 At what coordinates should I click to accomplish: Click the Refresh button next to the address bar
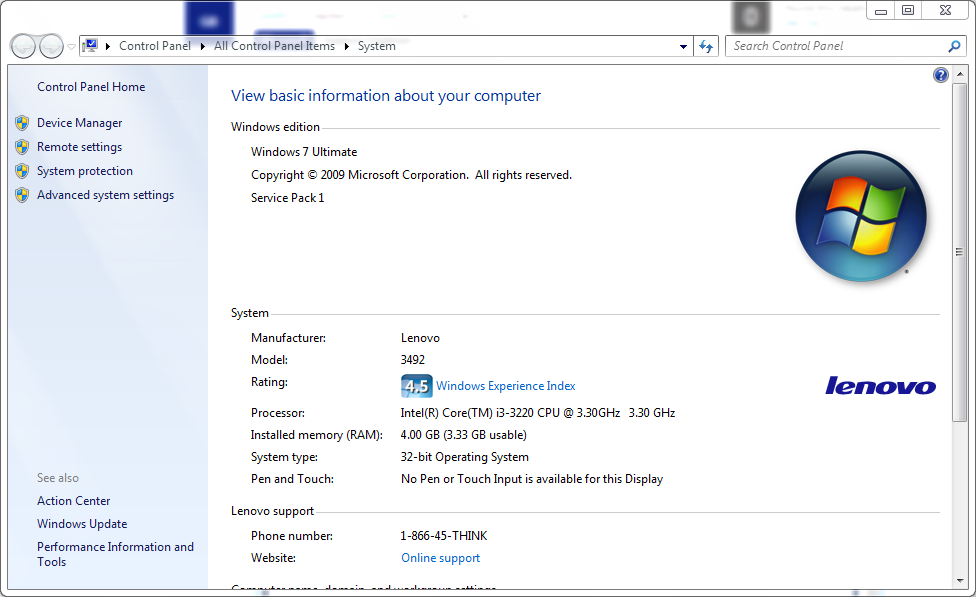coord(706,46)
